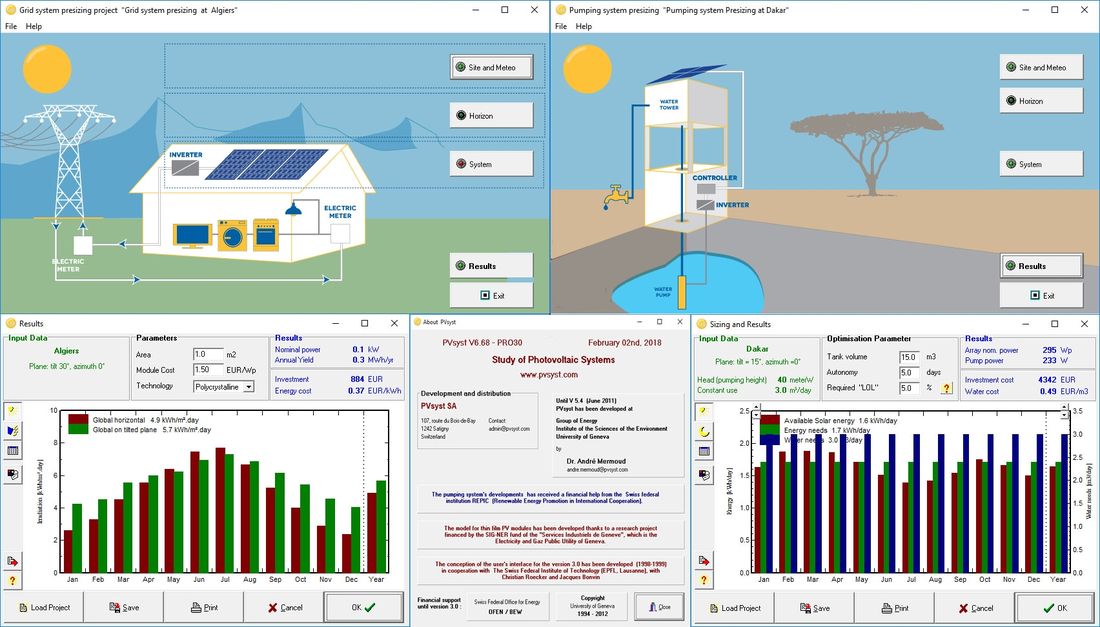This screenshot has height=627, width=1100.
Task: Click the LOL help question mark icon
Action: coord(946,388)
